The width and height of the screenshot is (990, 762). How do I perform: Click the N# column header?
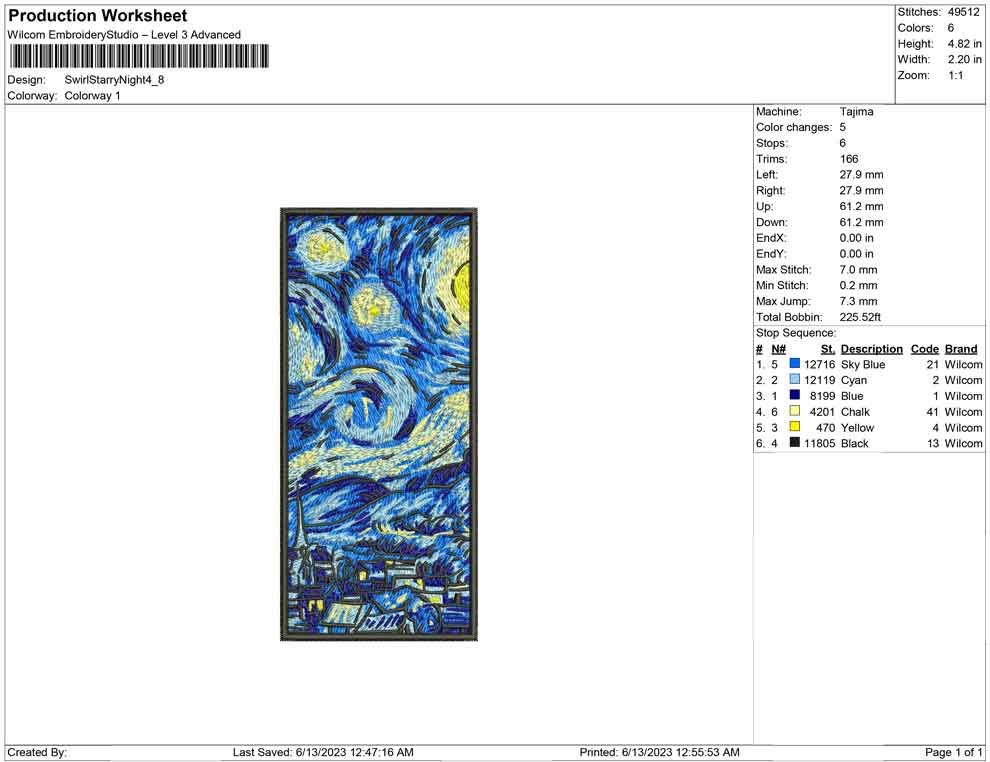pyautogui.click(x=778, y=349)
